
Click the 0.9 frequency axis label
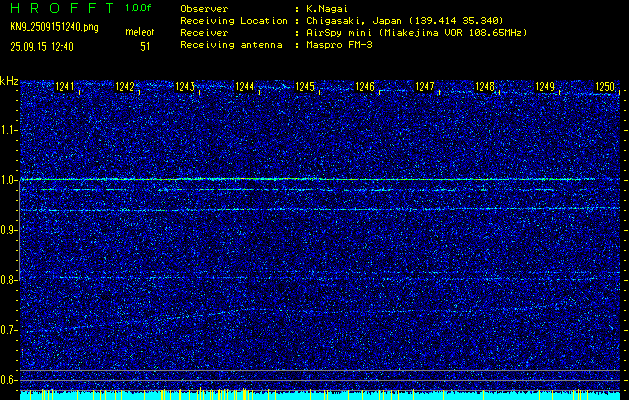(x=9, y=230)
